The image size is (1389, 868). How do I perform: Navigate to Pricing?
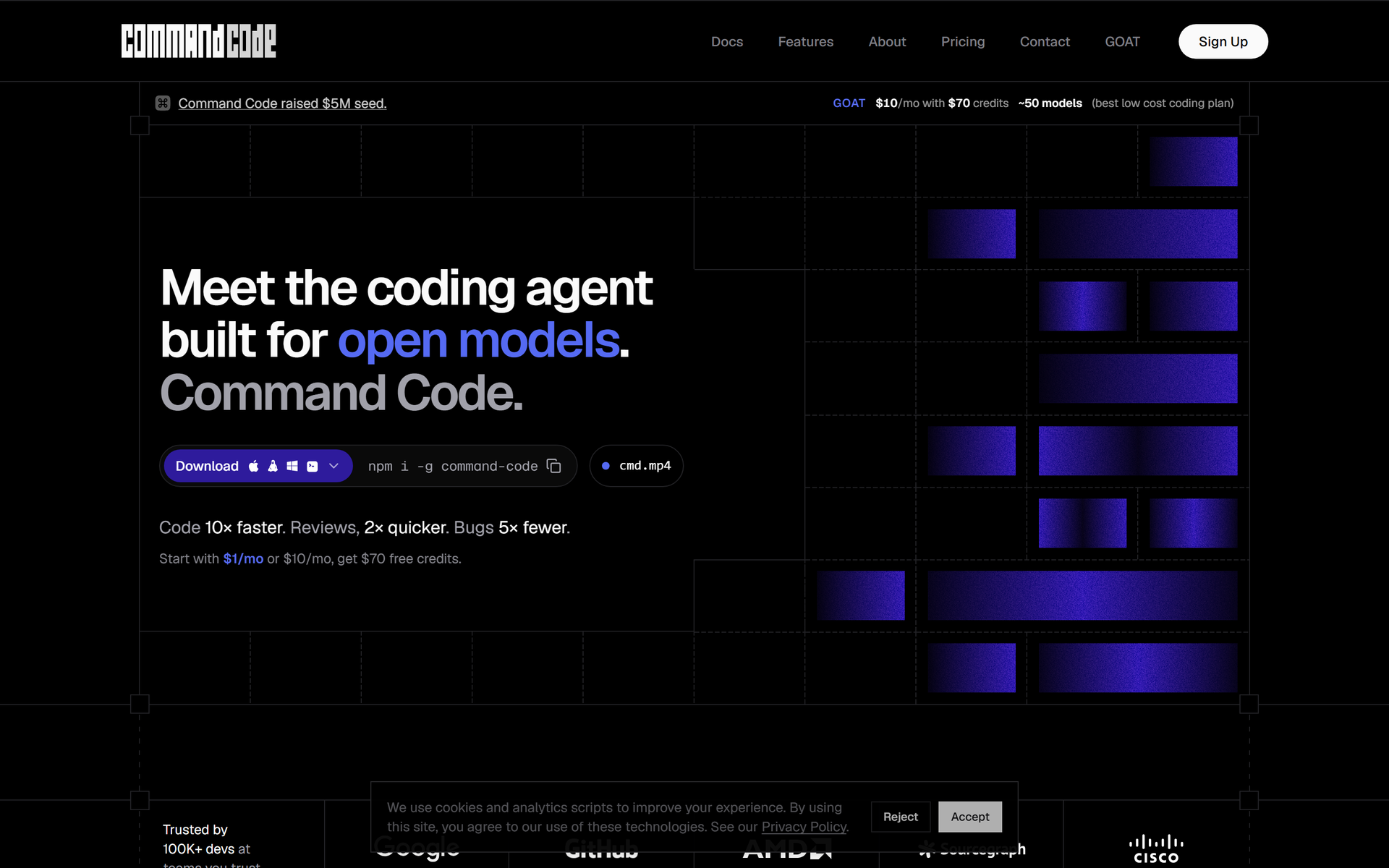tap(963, 41)
